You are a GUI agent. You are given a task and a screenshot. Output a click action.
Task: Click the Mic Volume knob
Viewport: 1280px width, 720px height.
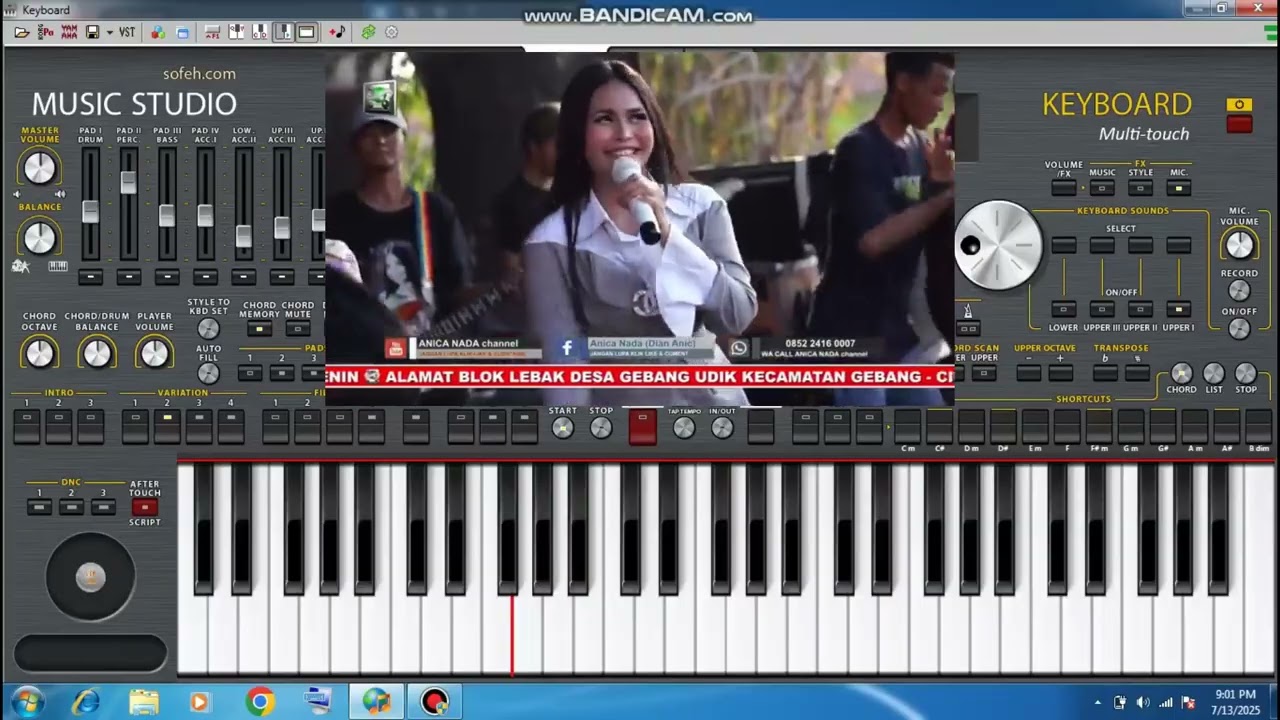1239,245
